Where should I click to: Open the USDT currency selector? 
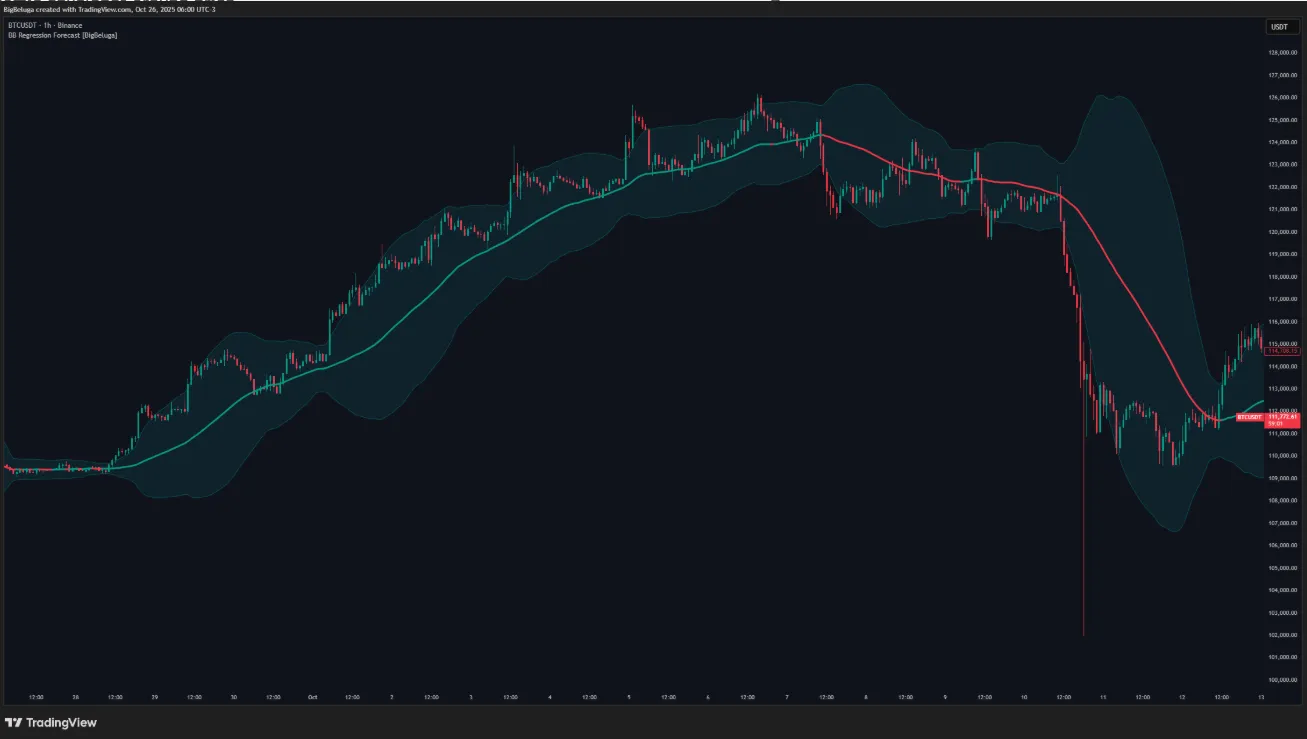pyautogui.click(x=1280, y=27)
